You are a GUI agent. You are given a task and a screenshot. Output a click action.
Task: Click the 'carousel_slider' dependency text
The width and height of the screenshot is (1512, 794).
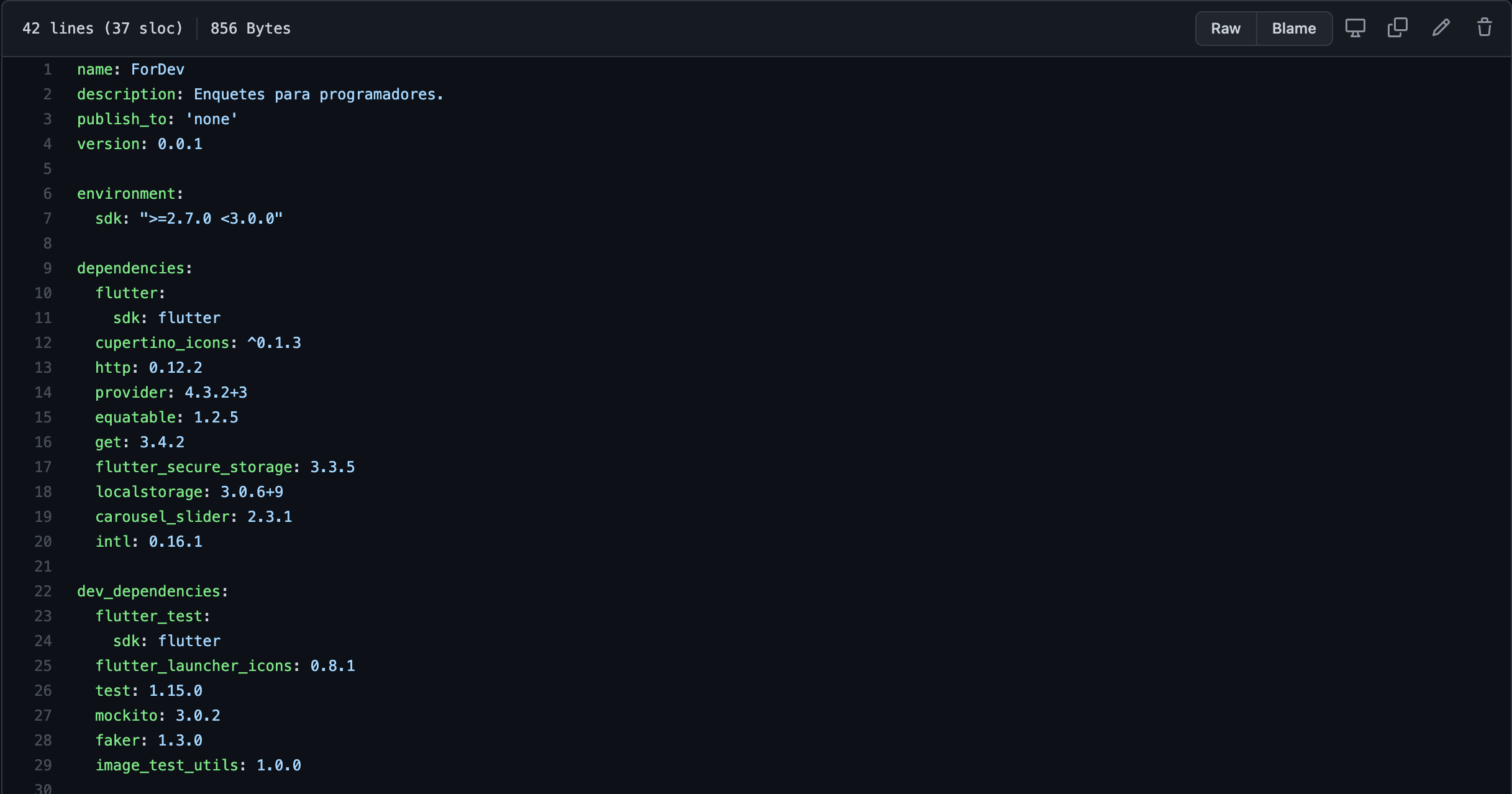click(x=162, y=517)
